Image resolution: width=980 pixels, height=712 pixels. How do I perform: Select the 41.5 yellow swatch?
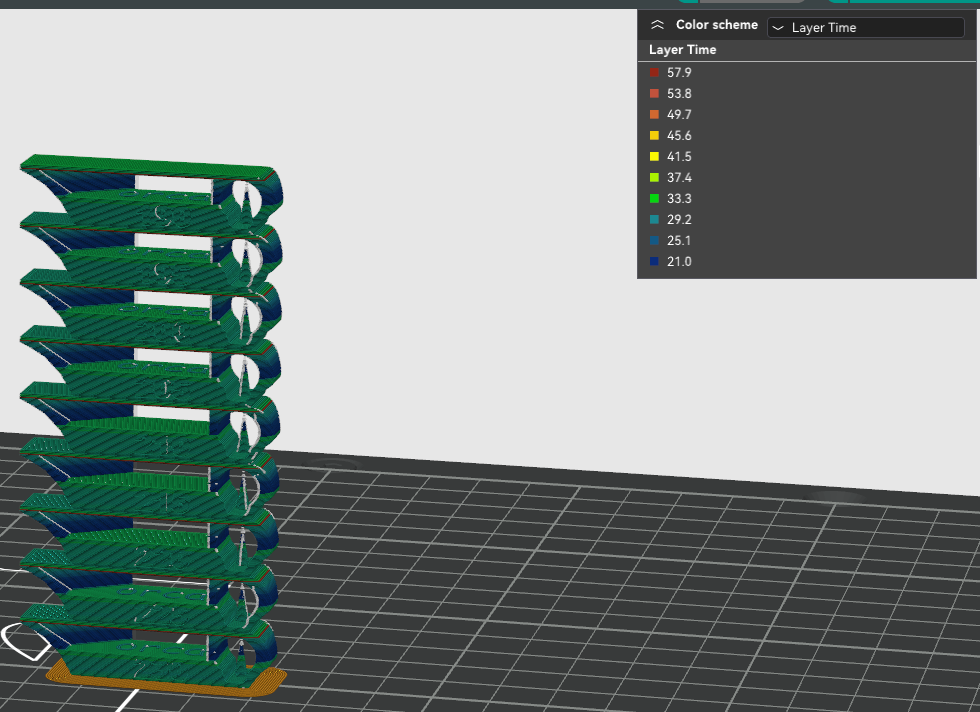coord(654,156)
